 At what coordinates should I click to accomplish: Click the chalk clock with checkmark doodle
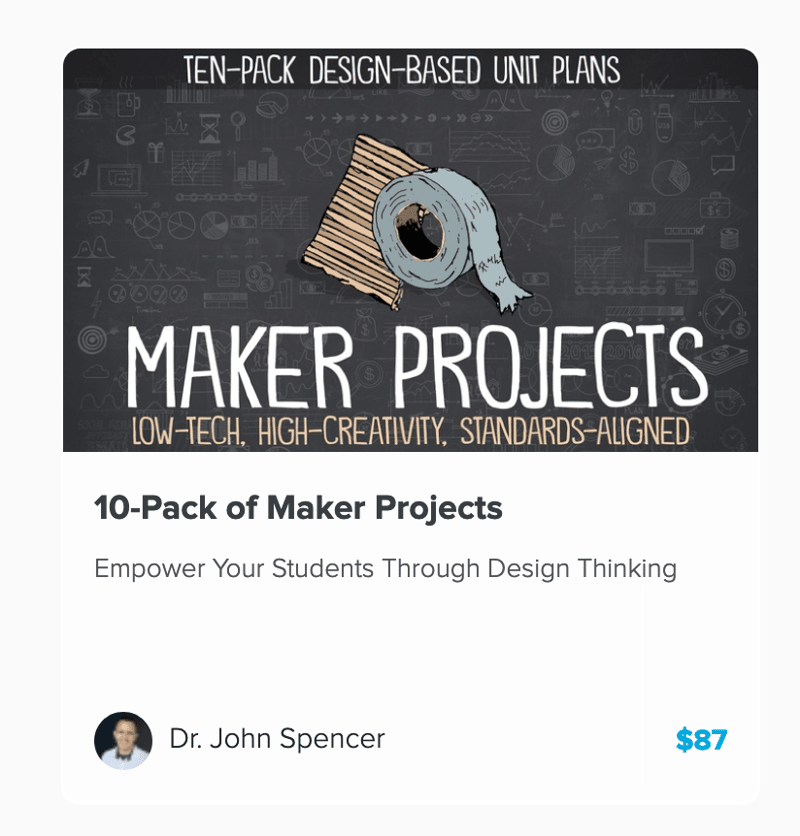(x=723, y=310)
